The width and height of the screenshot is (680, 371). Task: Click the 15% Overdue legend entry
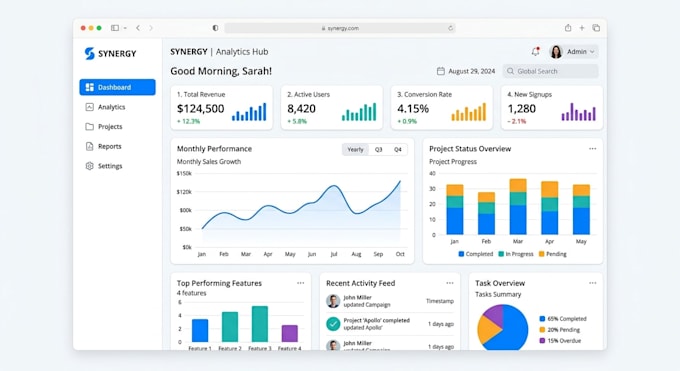[560, 341]
